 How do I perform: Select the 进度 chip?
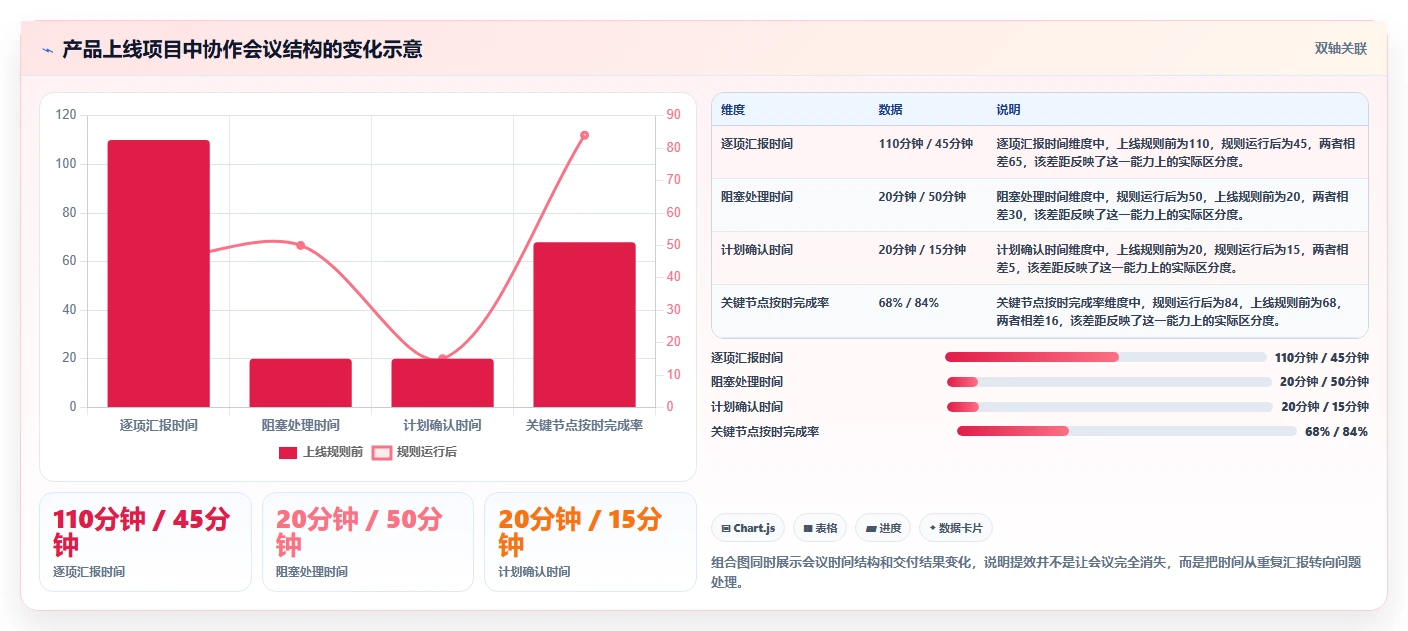pyautogui.click(x=883, y=528)
